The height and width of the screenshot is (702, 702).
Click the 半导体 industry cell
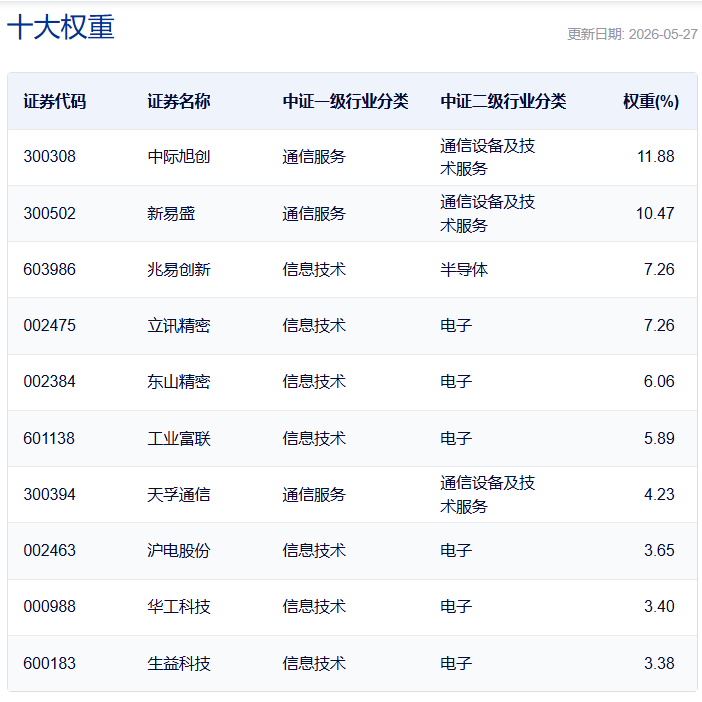point(464,270)
